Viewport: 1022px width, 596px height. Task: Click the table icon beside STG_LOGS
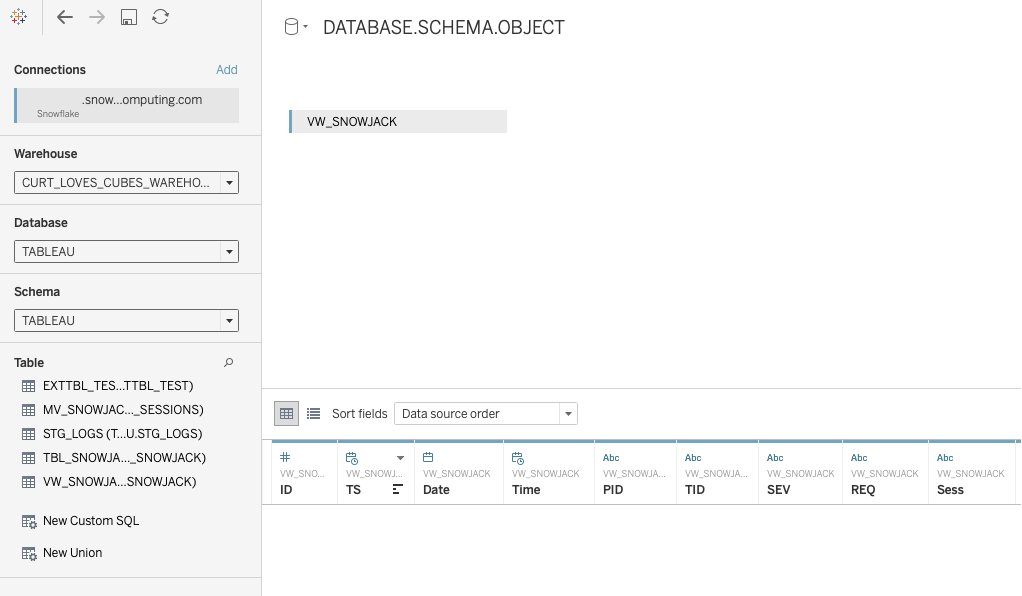[29, 434]
